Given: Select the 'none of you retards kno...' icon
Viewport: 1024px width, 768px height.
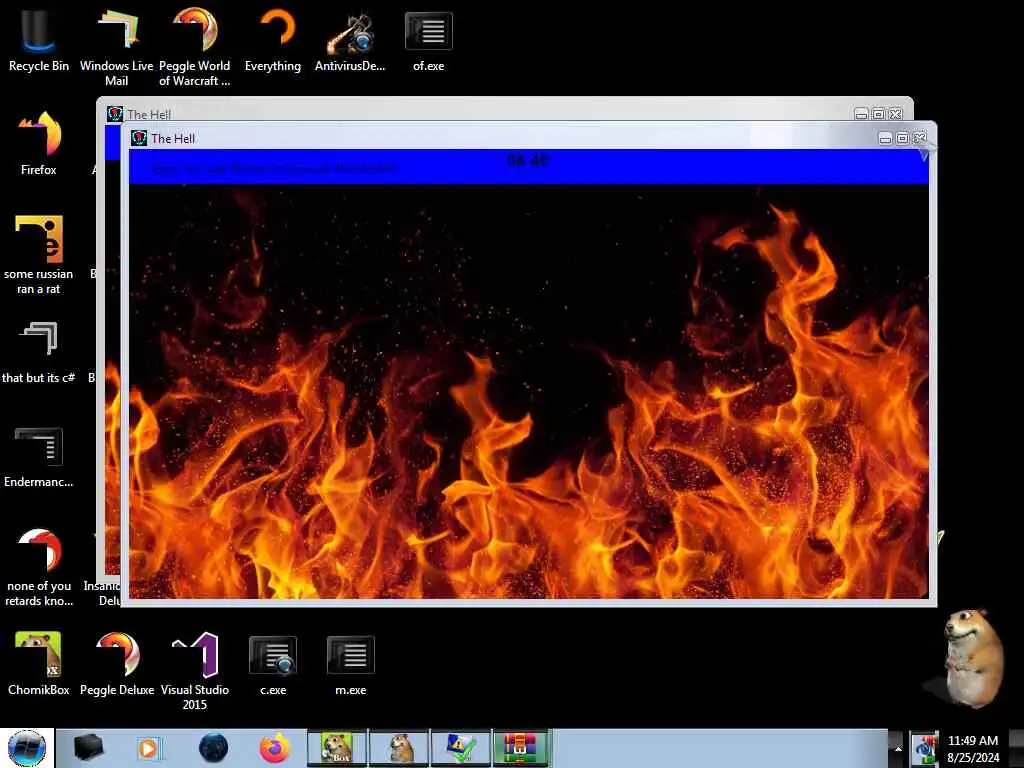Looking at the screenshot, I should coord(39,567).
